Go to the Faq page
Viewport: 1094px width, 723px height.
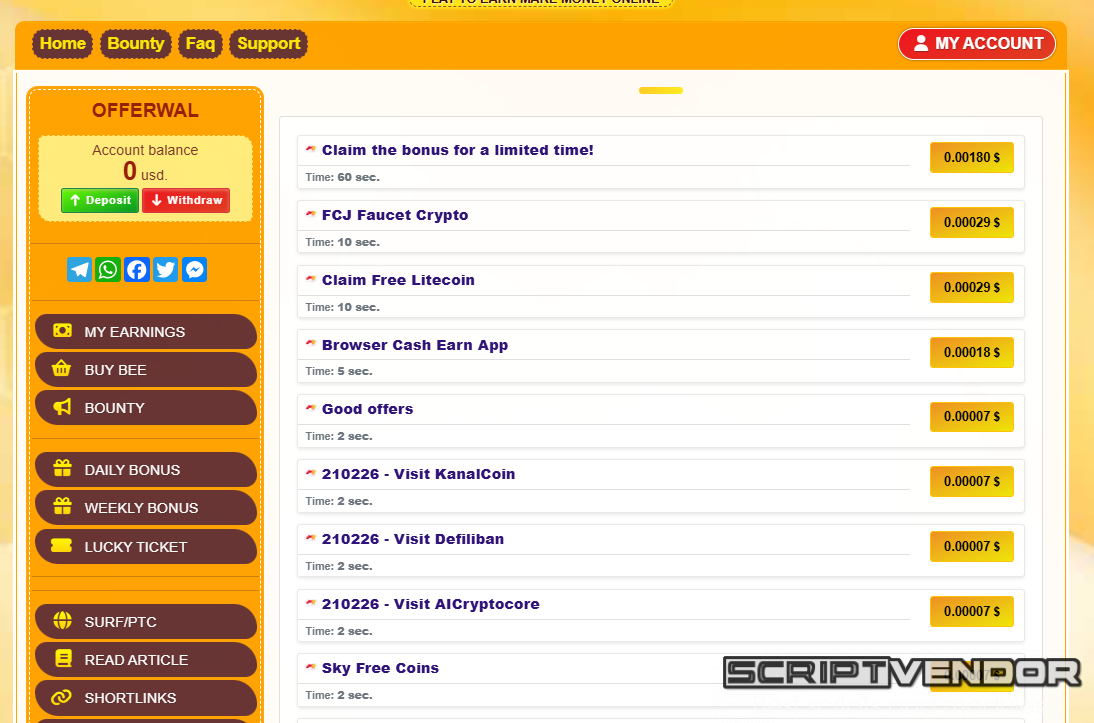tap(200, 44)
